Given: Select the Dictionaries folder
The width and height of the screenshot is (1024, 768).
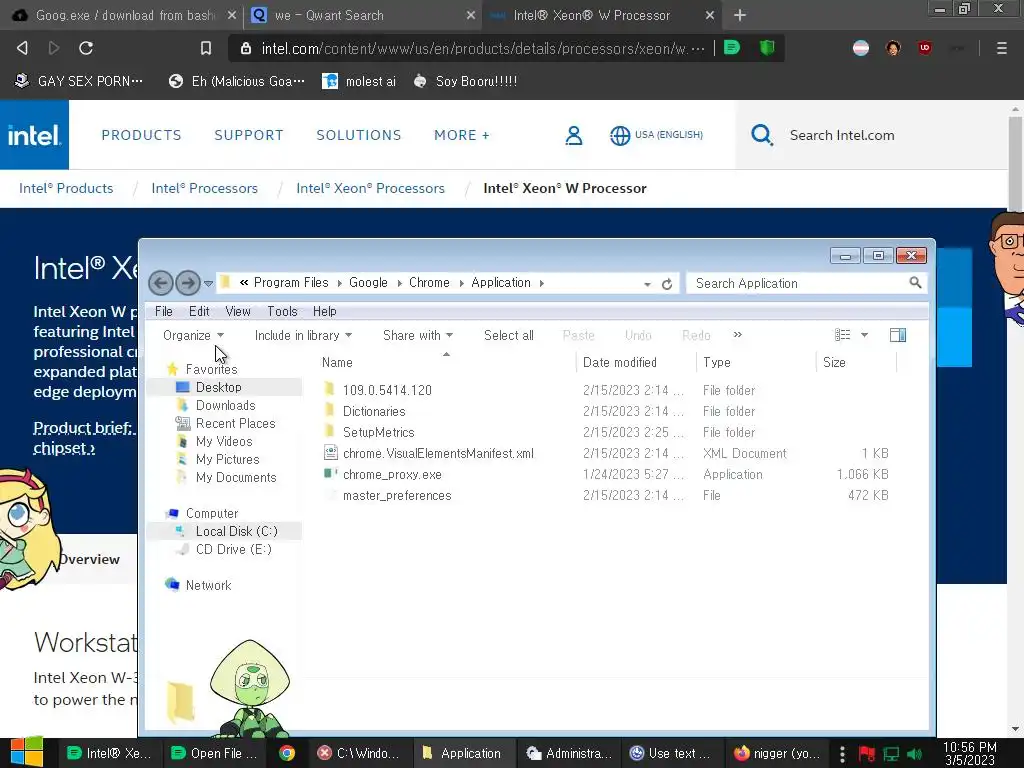Looking at the screenshot, I should pyautogui.click(x=374, y=411).
